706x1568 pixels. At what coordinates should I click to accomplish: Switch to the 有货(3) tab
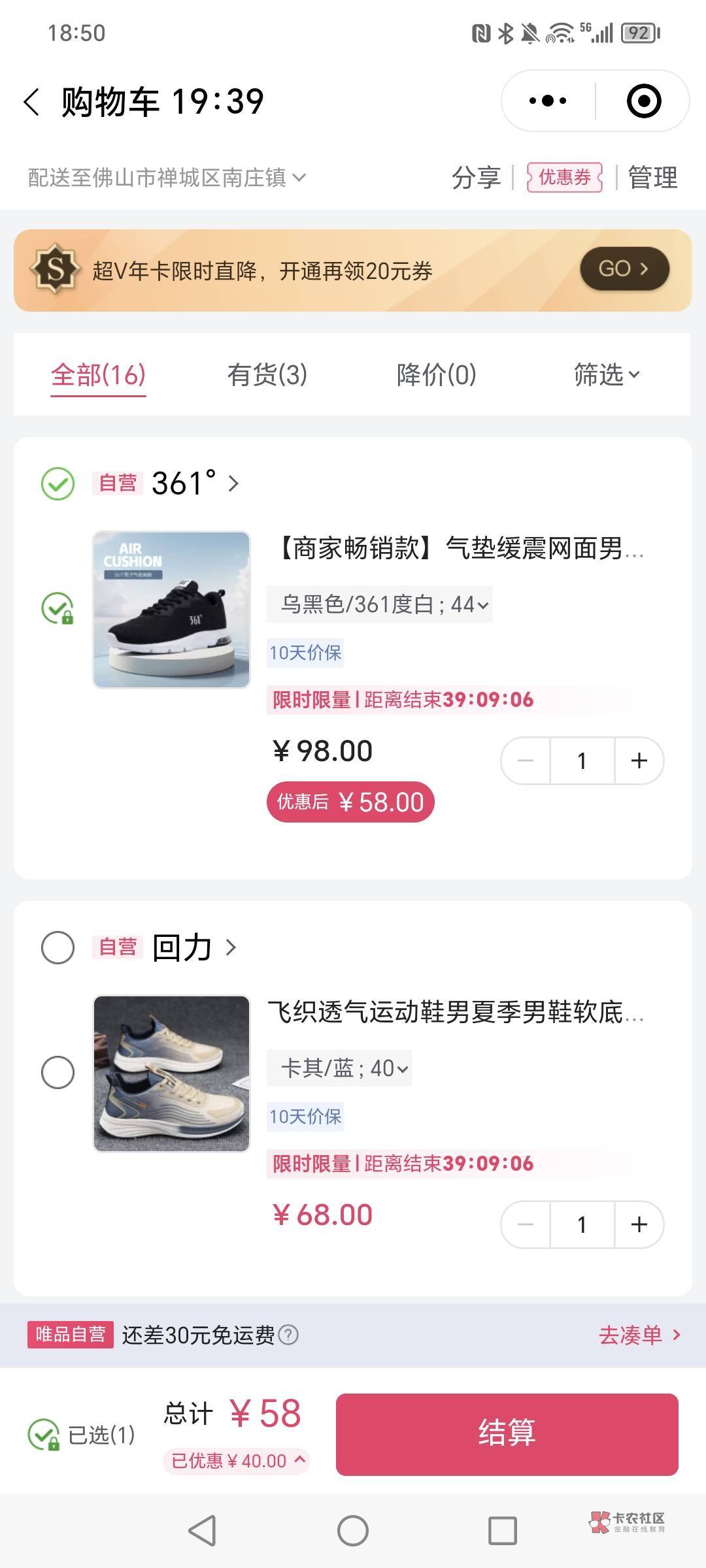click(267, 375)
